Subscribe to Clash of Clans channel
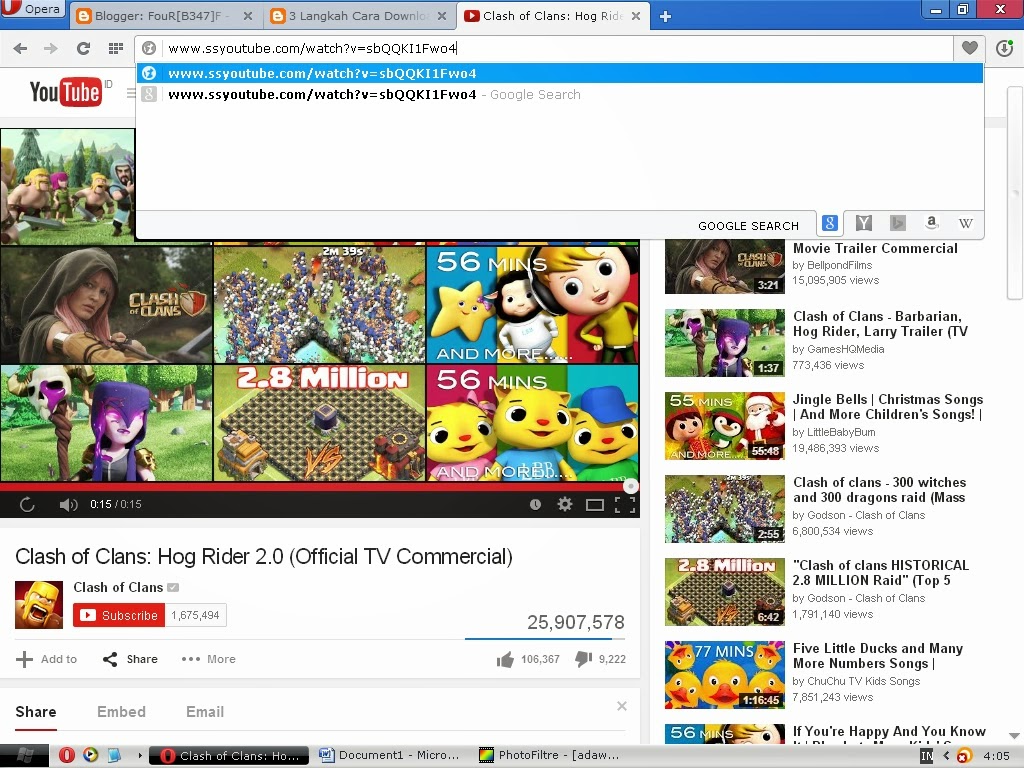This screenshot has width=1024, height=768. [x=119, y=615]
